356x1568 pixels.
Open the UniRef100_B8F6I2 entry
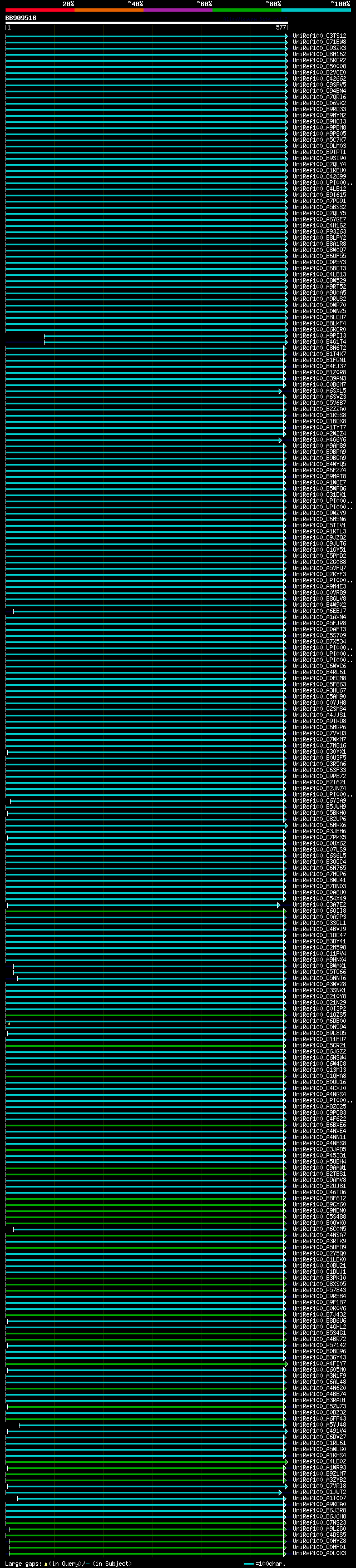click(x=319, y=1199)
